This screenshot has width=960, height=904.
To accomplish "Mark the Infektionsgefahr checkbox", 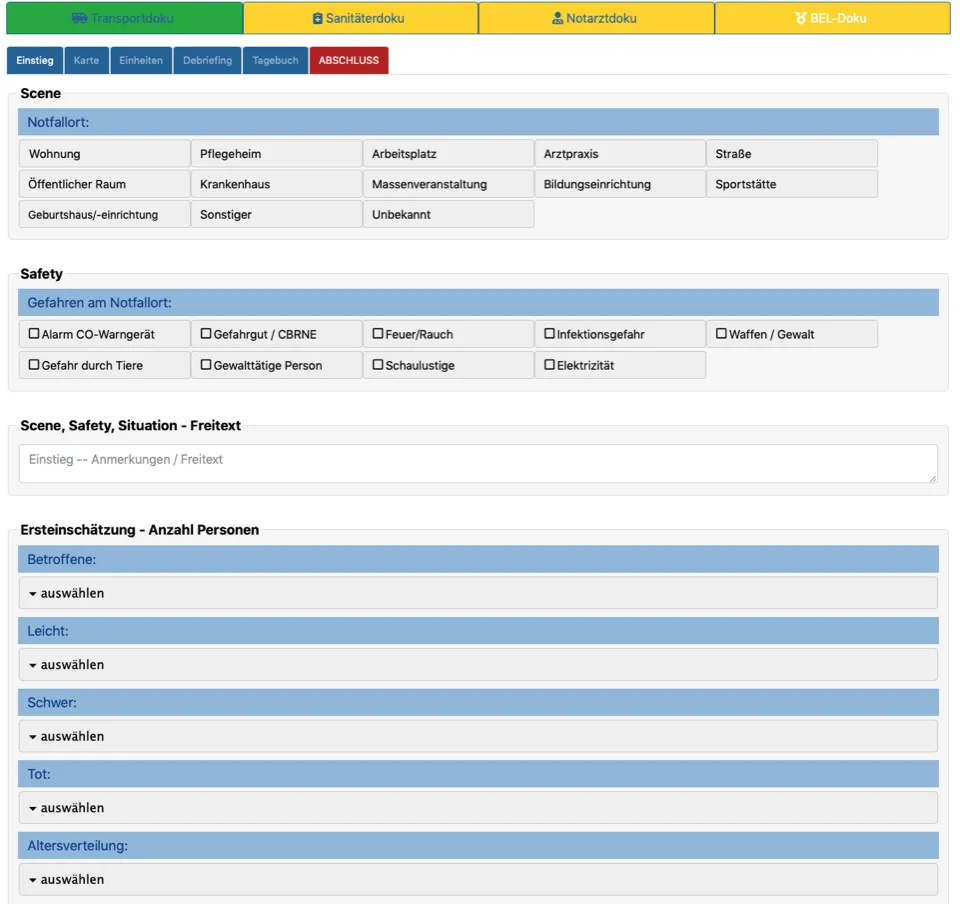I will 550,334.
